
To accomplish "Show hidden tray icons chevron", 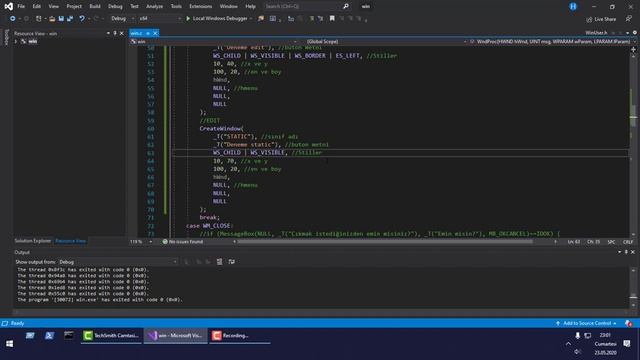I will tap(568, 344).
